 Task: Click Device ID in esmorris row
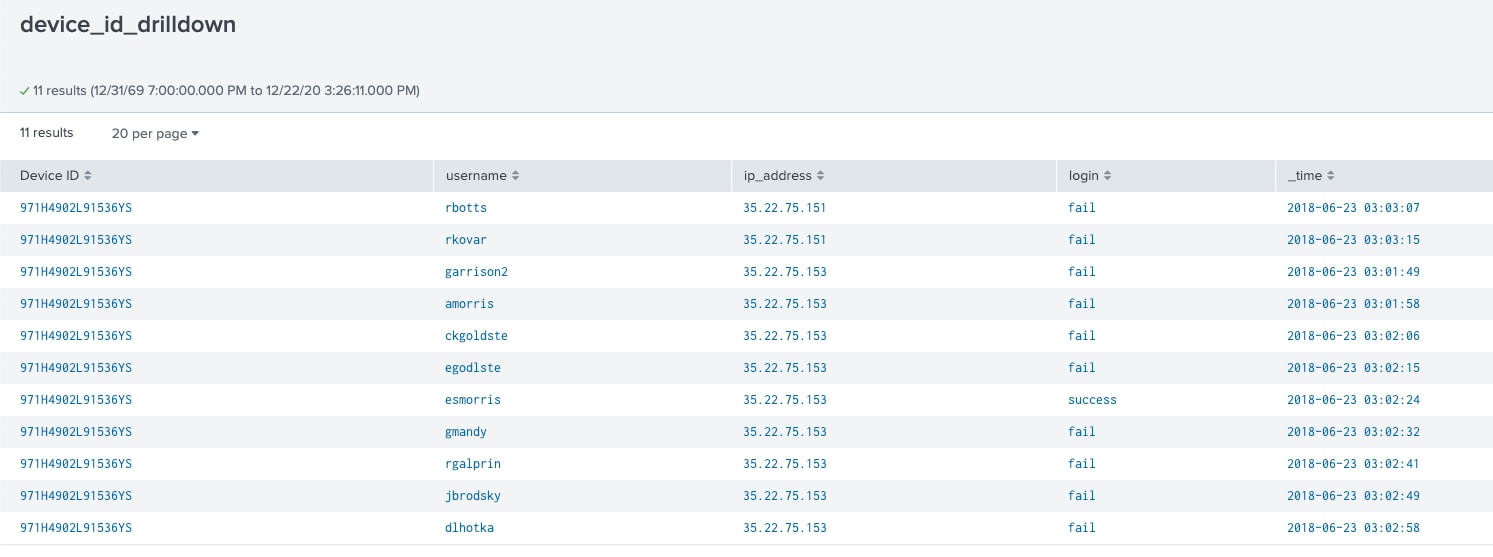(76, 400)
